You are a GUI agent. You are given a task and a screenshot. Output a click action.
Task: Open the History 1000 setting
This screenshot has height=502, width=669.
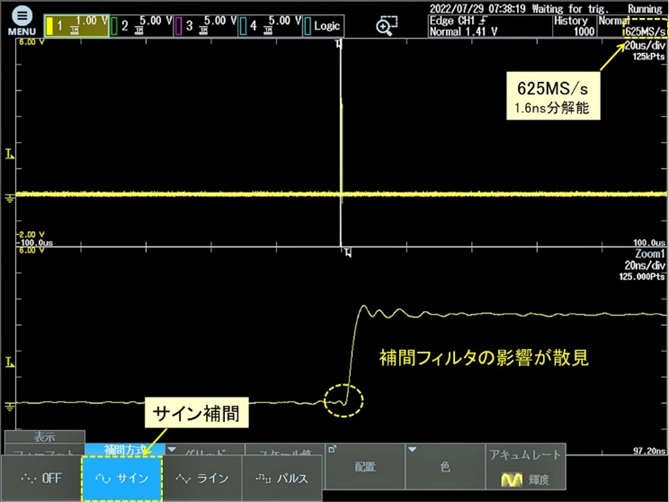(574, 26)
